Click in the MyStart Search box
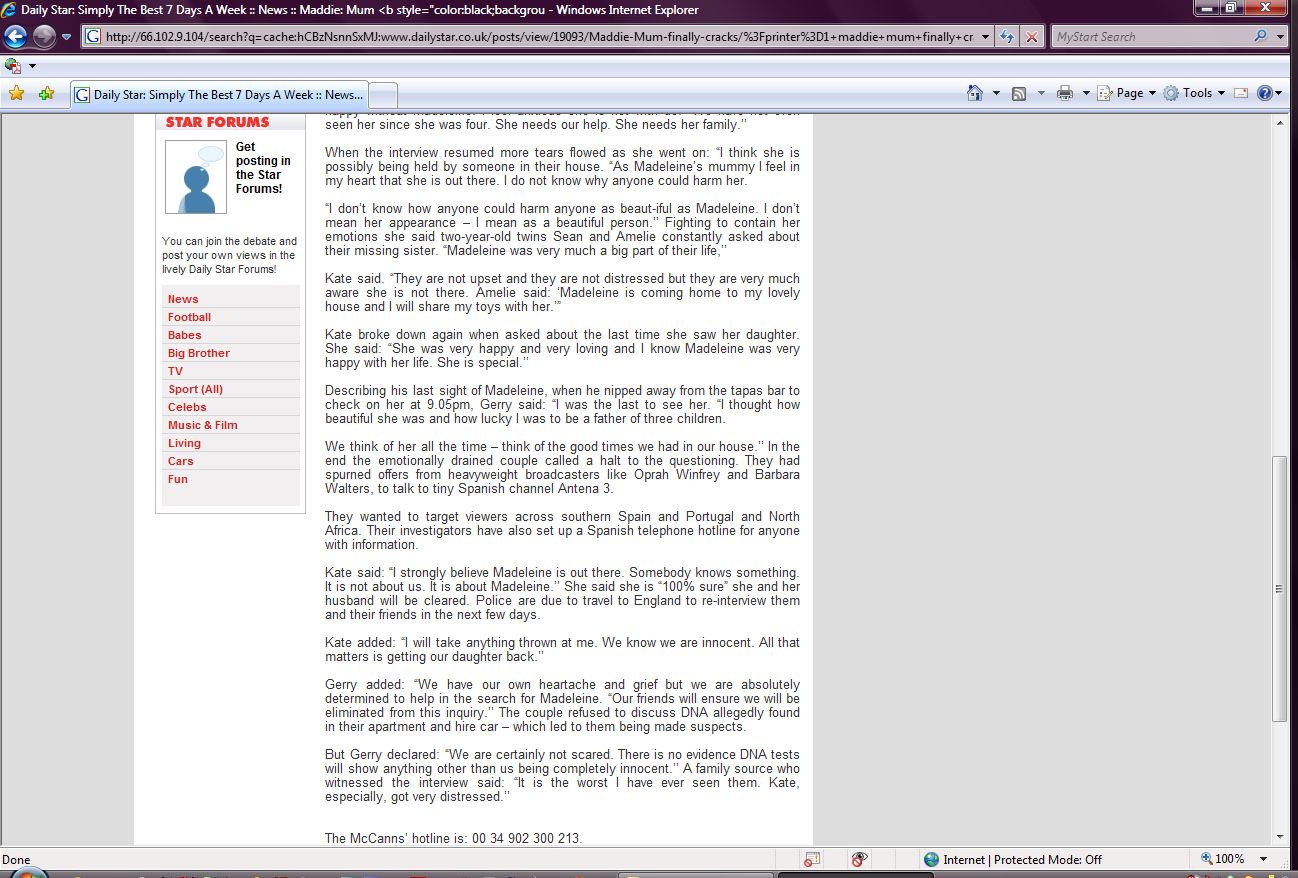1298x878 pixels. pos(1150,37)
